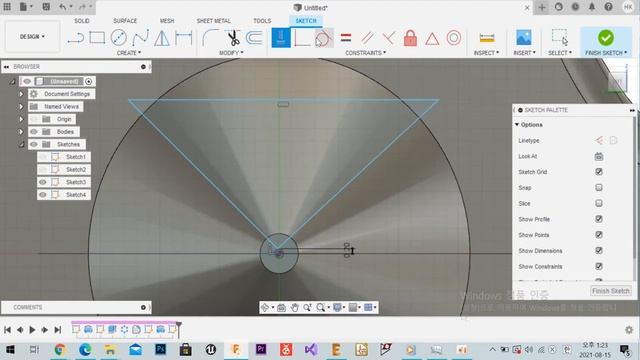Screen dimensions: 640x360
Task: Switch to the SURFACE tab
Action: pyautogui.click(x=125, y=21)
